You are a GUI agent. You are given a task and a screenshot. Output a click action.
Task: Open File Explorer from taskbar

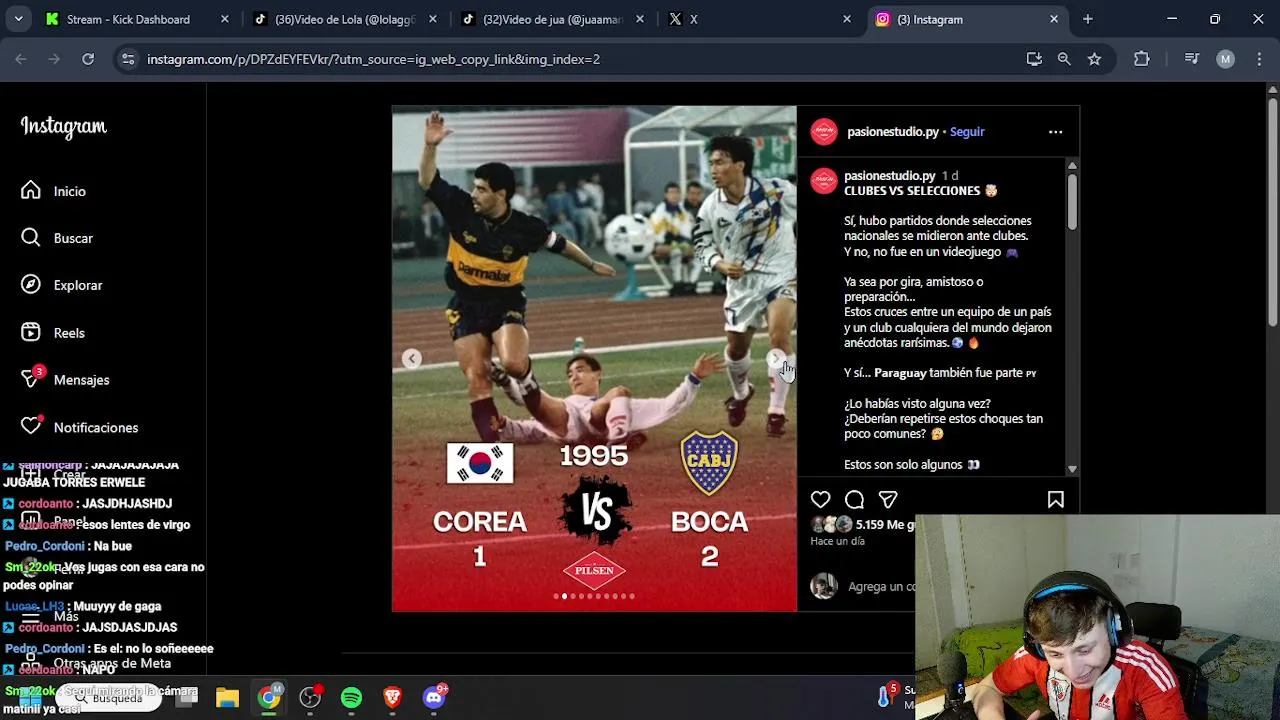pyautogui.click(x=227, y=698)
